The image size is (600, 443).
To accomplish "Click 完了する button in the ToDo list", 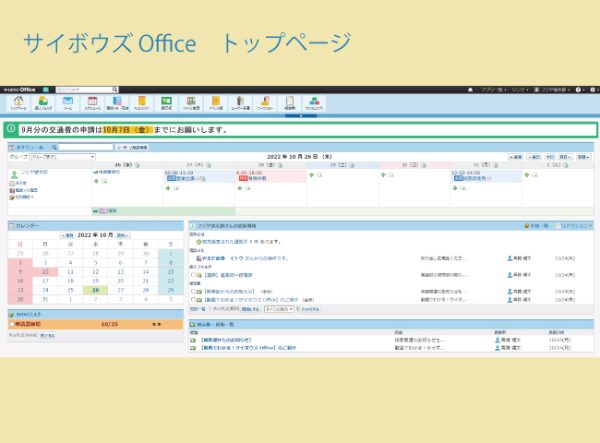I will tap(47, 336).
